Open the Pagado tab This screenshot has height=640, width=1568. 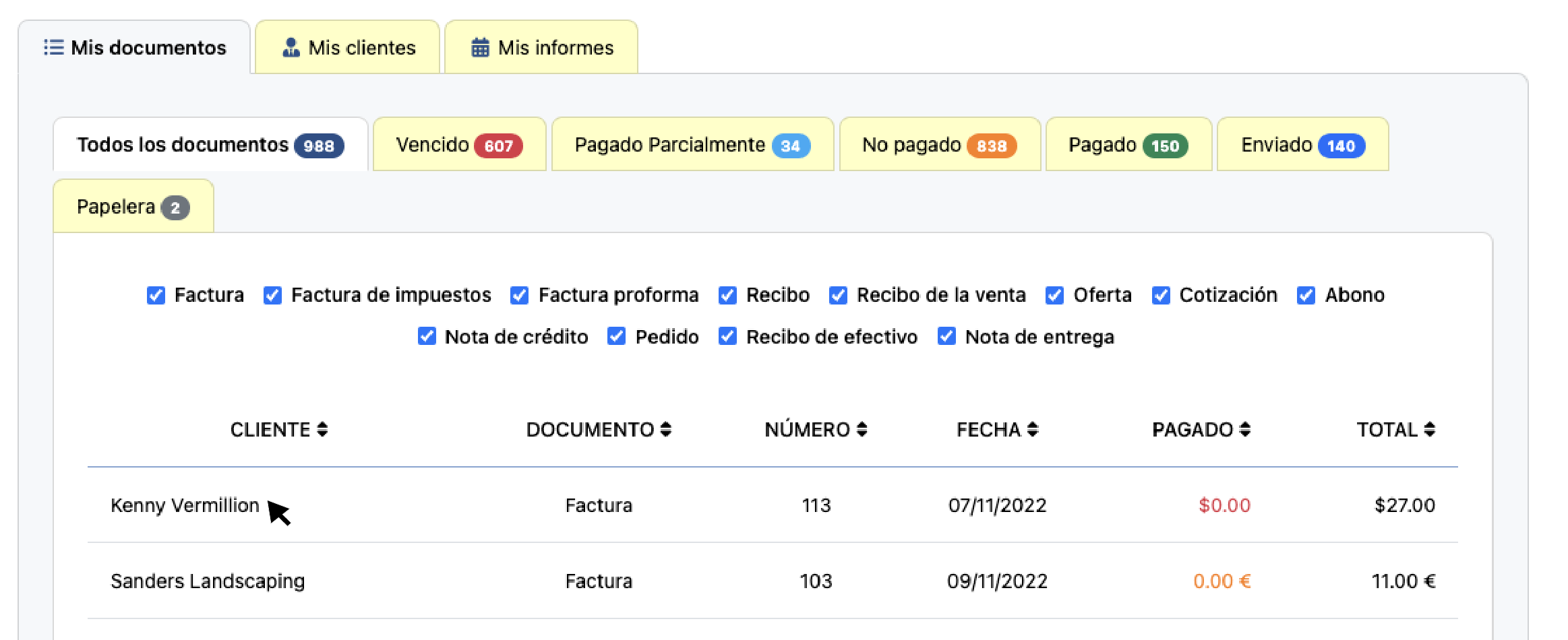[x=1128, y=145]
